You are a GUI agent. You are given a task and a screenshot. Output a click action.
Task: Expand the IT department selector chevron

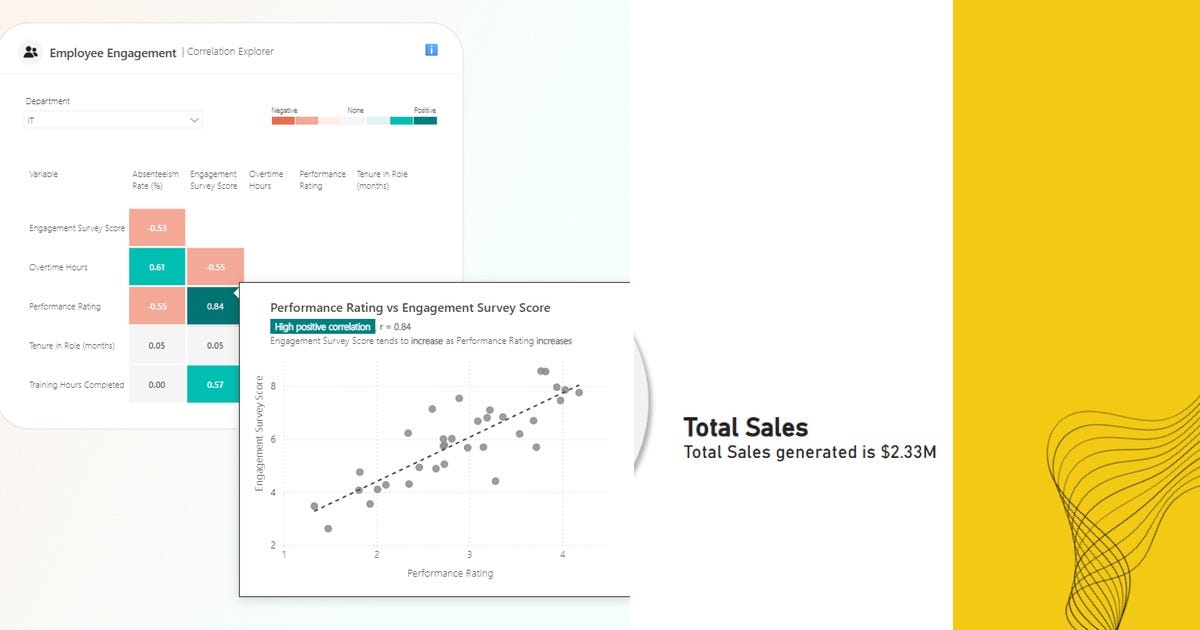[x=196, y=119]
